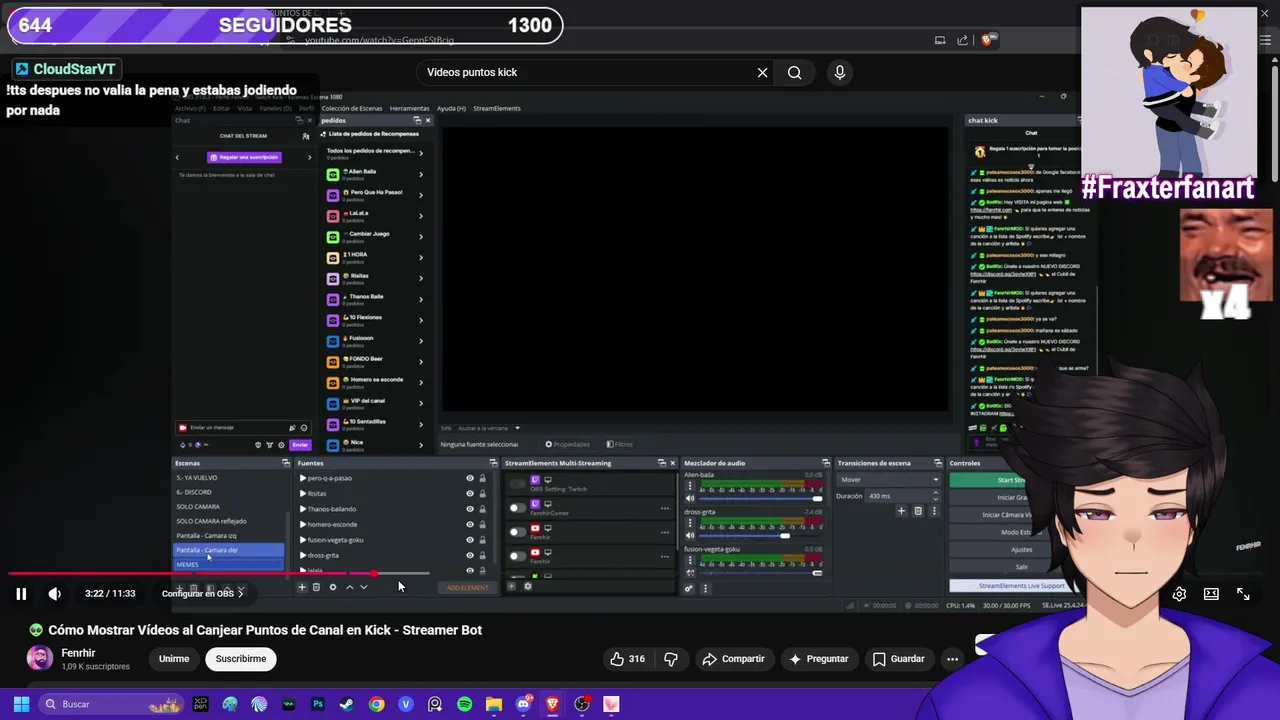Screen dimensions: 1280x720
Task: Enable first Fenrhir YouTube stream toggle
Action: coord(517,531)
